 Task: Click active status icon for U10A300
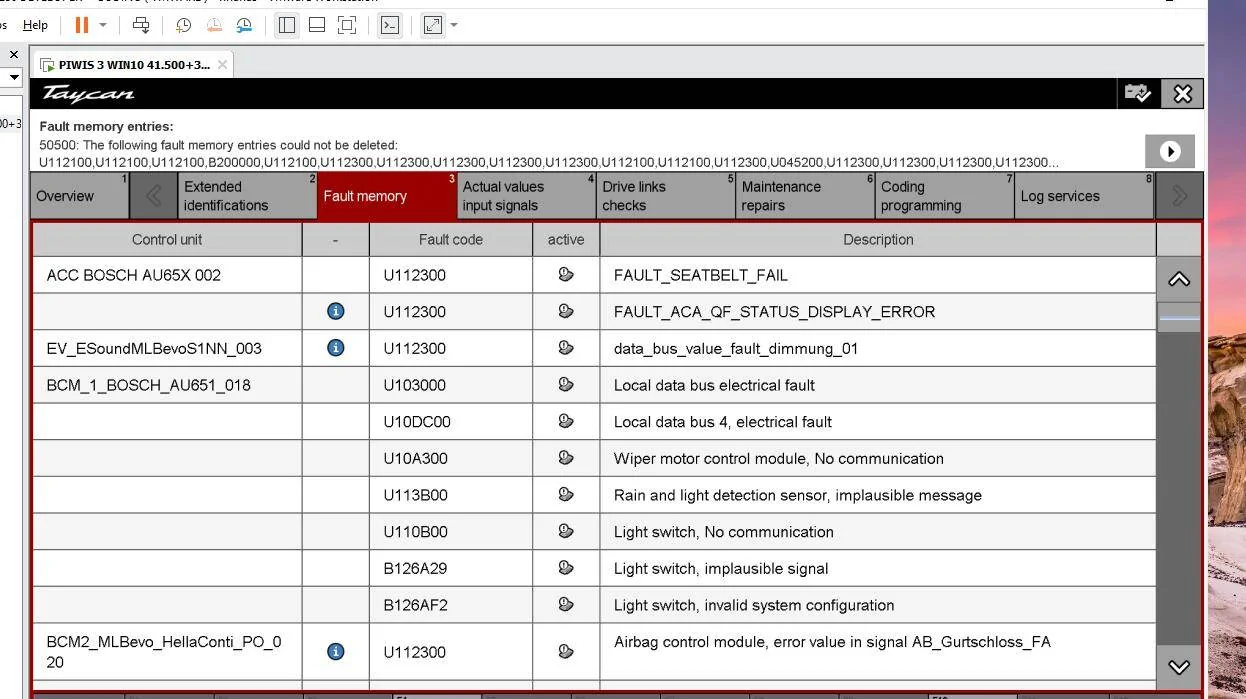566,458
